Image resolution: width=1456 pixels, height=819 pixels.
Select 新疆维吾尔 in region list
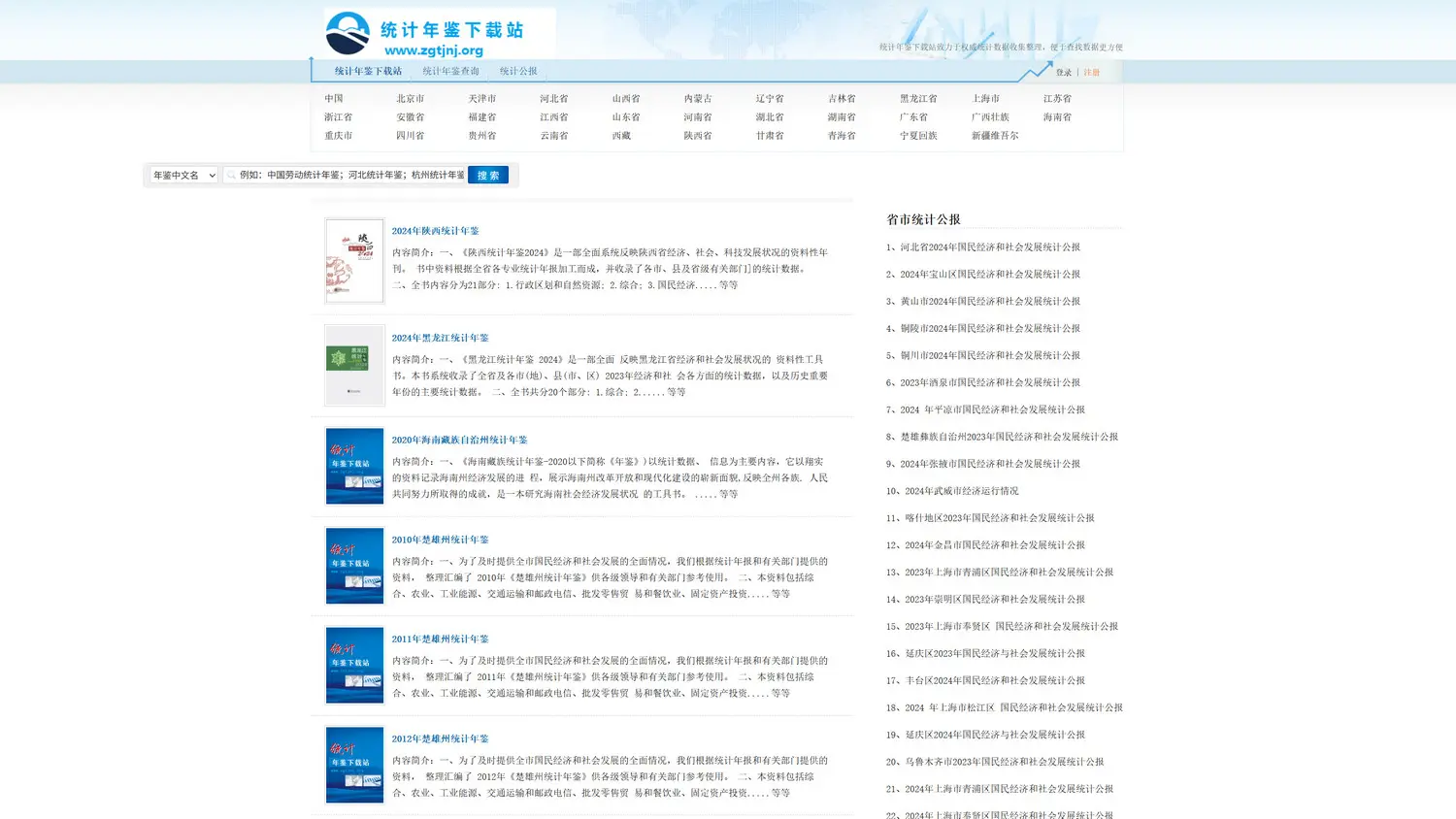[x=995, y=136]
